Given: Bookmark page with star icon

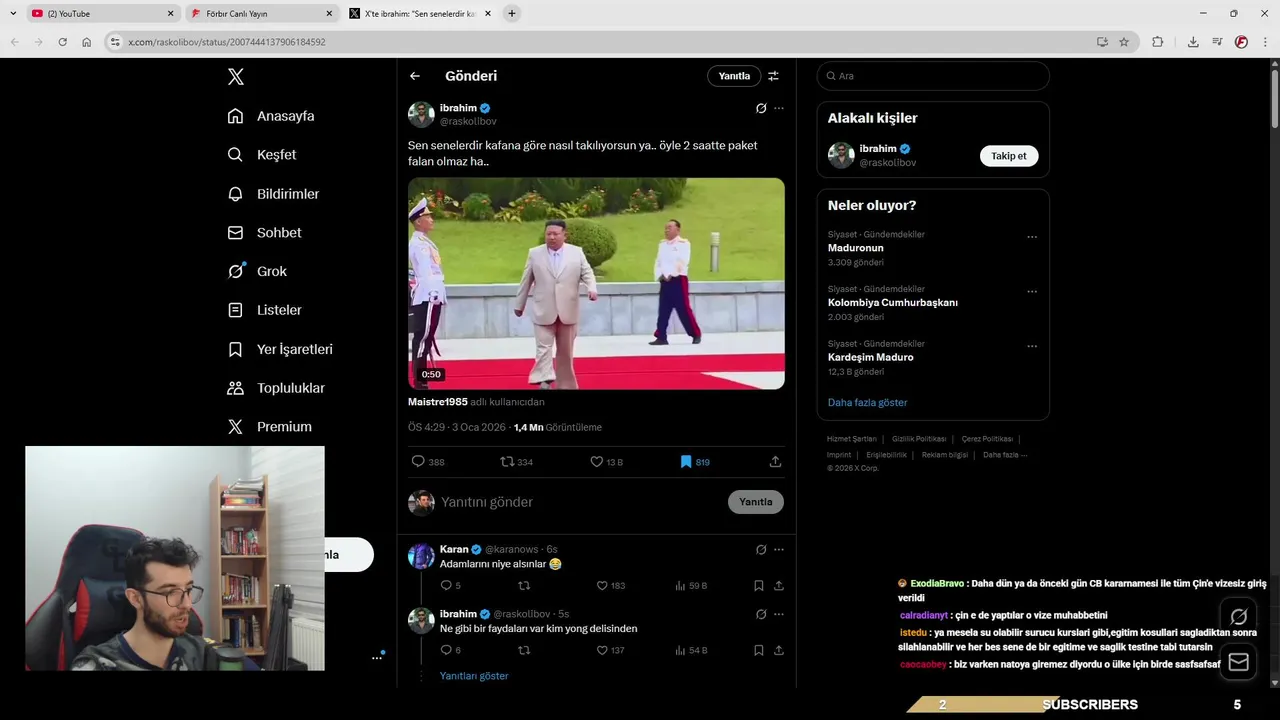Looking at the screenshot, I should point(1124,42).
